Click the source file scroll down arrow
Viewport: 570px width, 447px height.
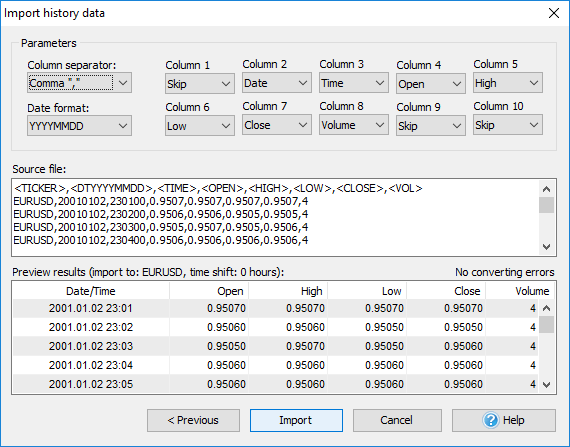[546, 247]
